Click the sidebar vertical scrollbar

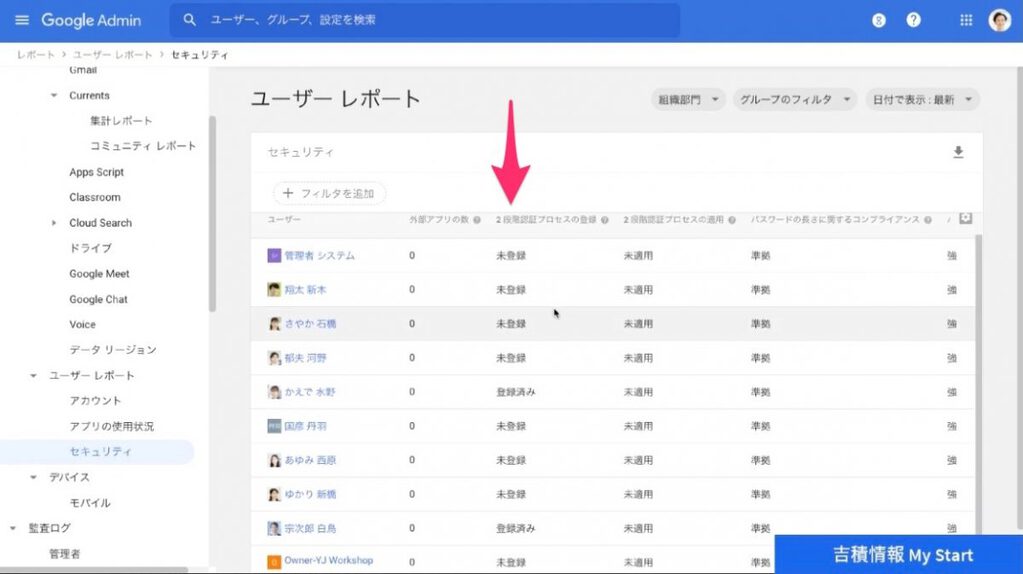tap(212, 214)
